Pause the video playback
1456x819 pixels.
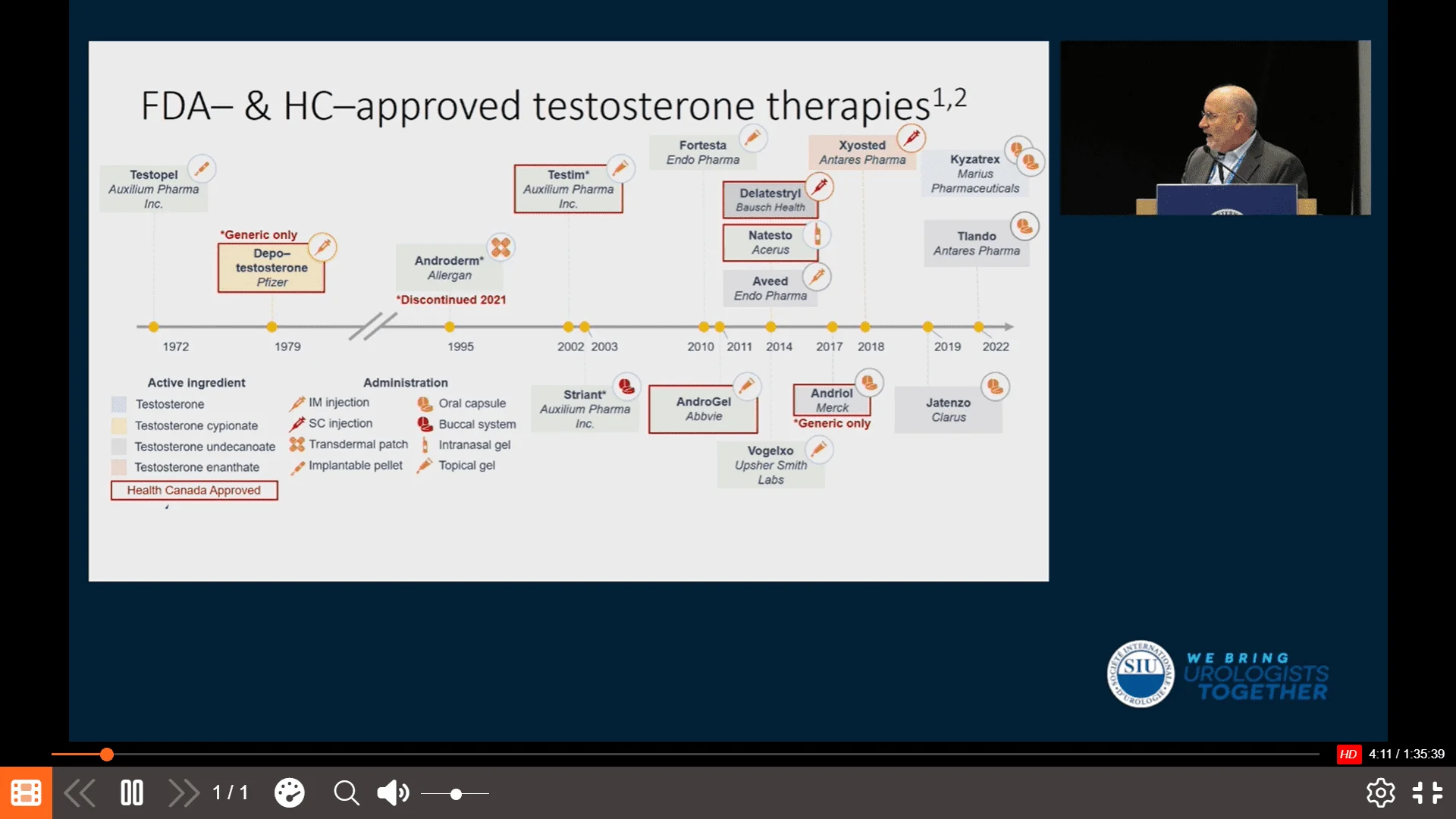(x=132, y=793)
